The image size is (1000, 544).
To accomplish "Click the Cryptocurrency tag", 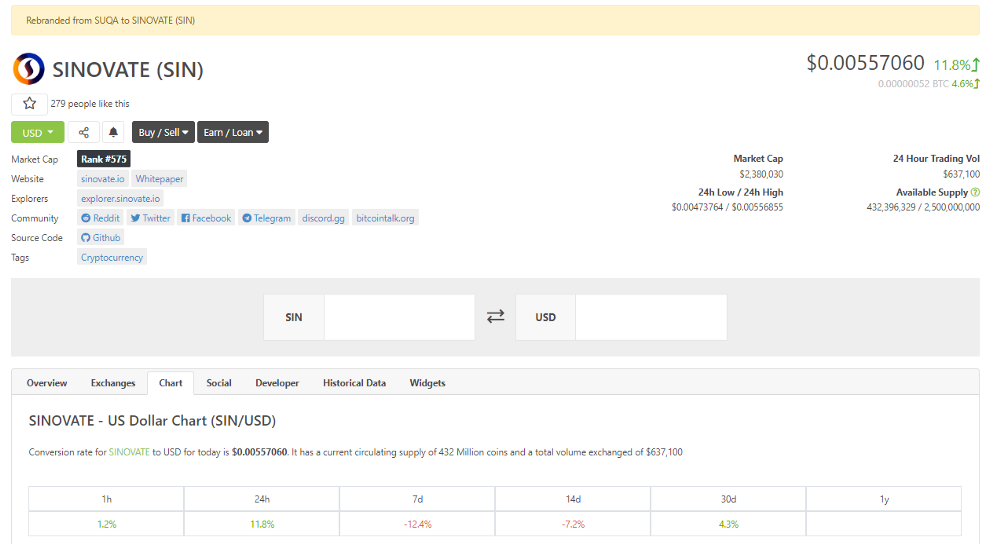I will click(112, 257).
